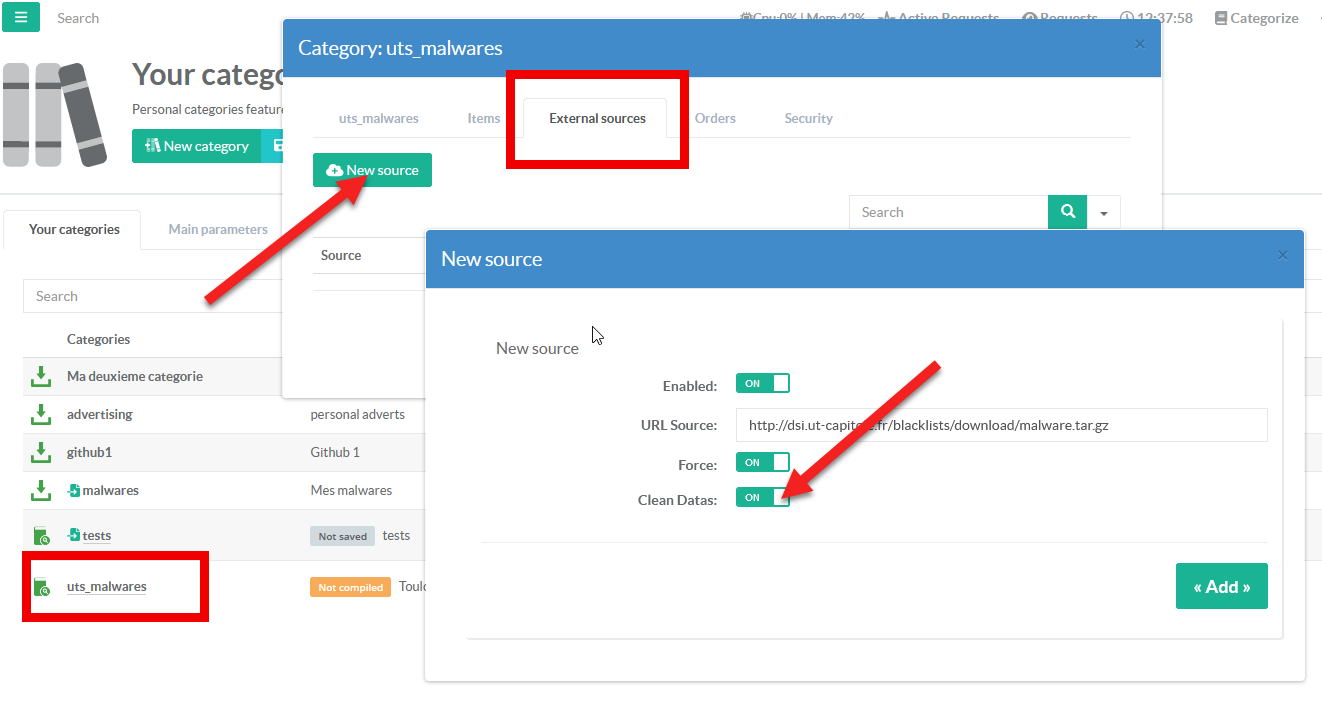
Task: Click download icon beside Ma deuxieme categorie
Action: (40, 377)
